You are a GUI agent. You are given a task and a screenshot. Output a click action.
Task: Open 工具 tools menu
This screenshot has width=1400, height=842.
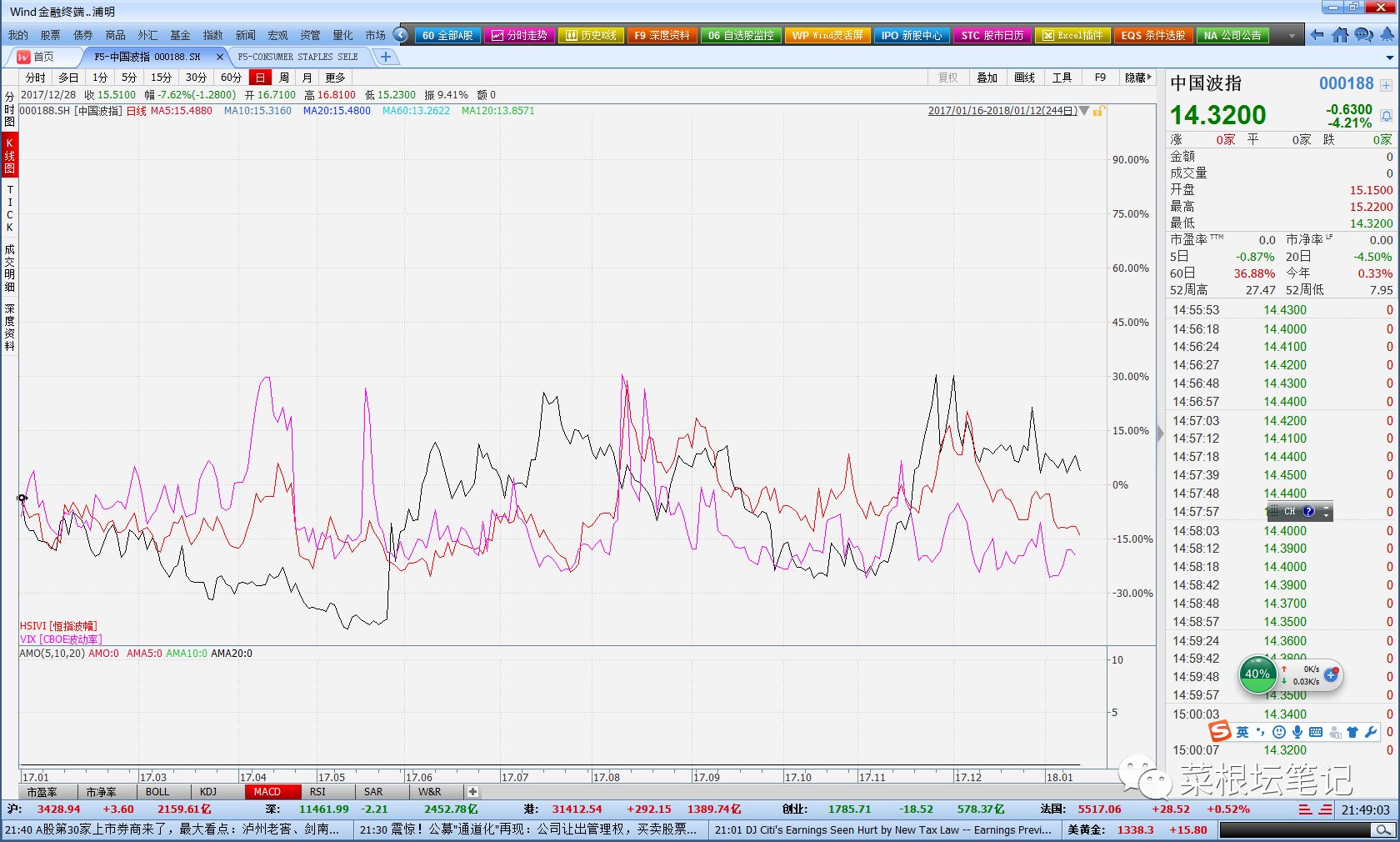pyautogui.click(x=1062, y=78)
